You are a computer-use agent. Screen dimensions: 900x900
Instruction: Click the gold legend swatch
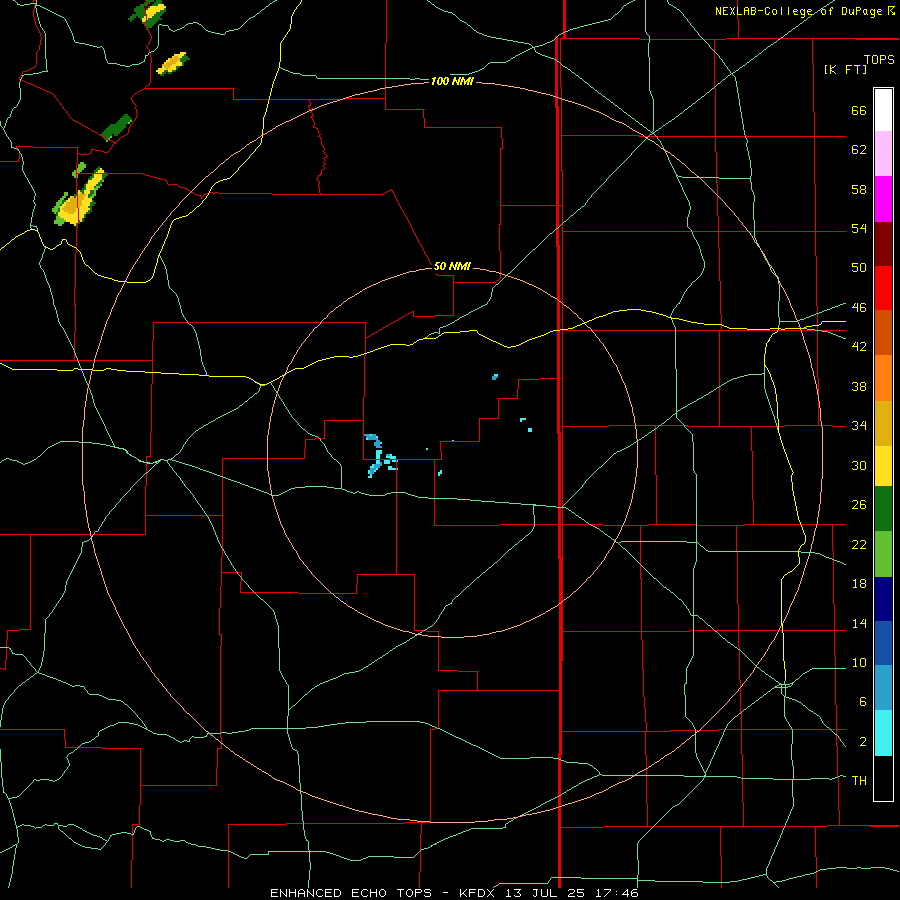[x=883, y=423]
